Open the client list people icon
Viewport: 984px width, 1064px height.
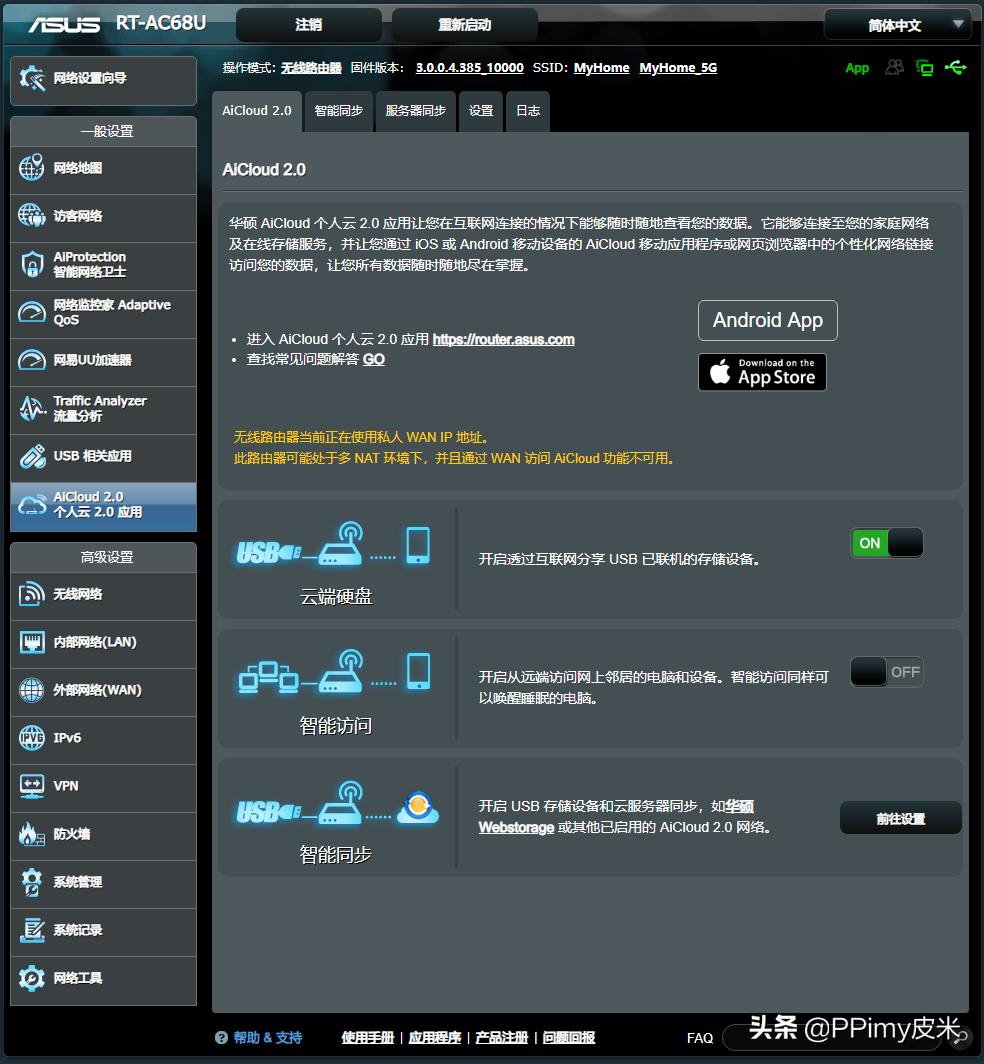893,68
